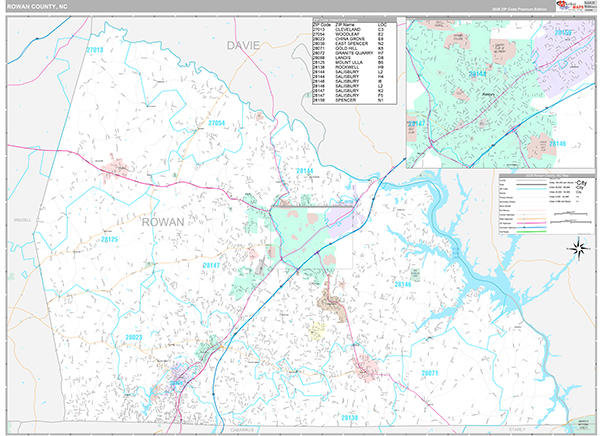Image resolution: width=600 pixels, height=436 pixels.
Task: Click ZIP label 28023 on the map
Action: [x=134, y=338]
